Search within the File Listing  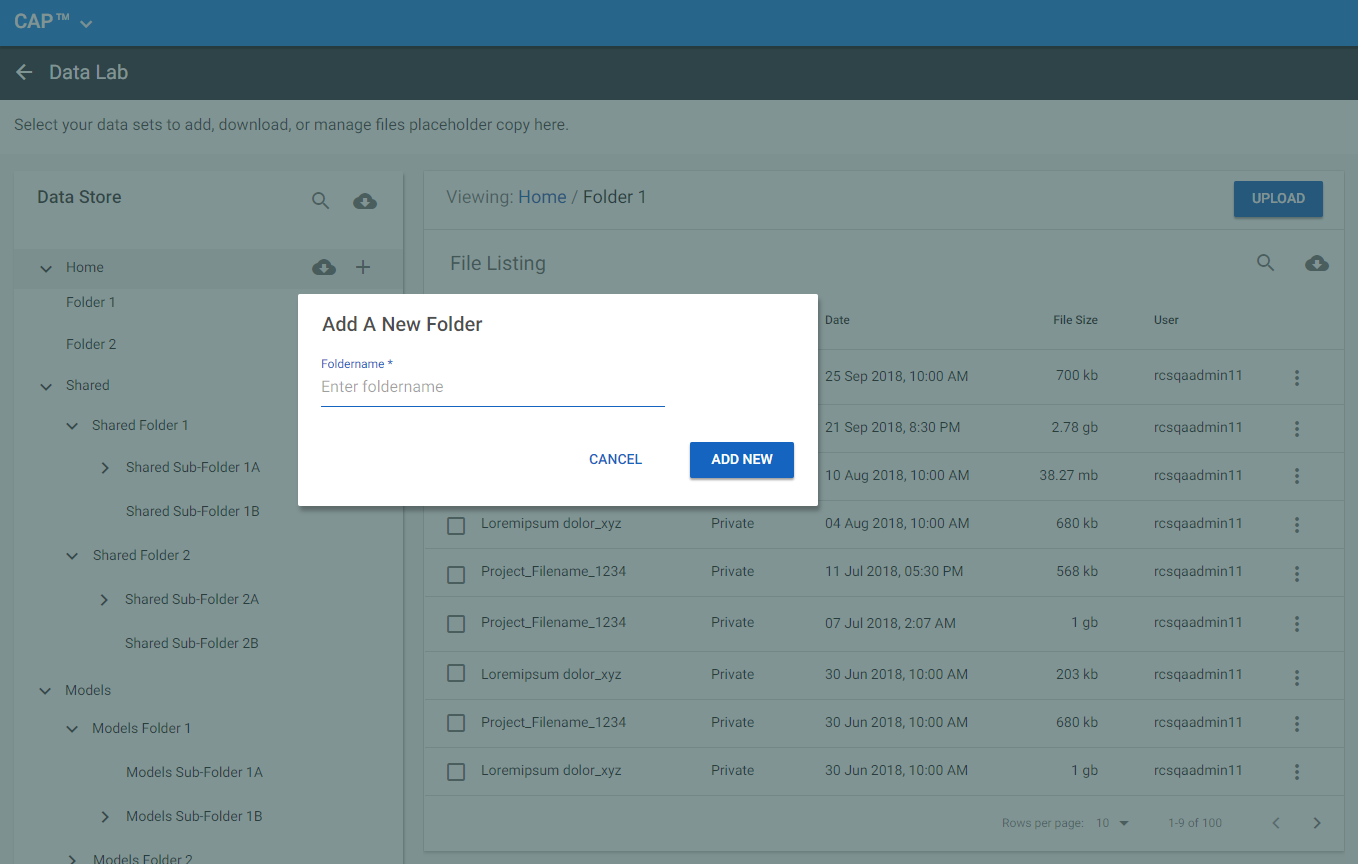pos(1265,263)
